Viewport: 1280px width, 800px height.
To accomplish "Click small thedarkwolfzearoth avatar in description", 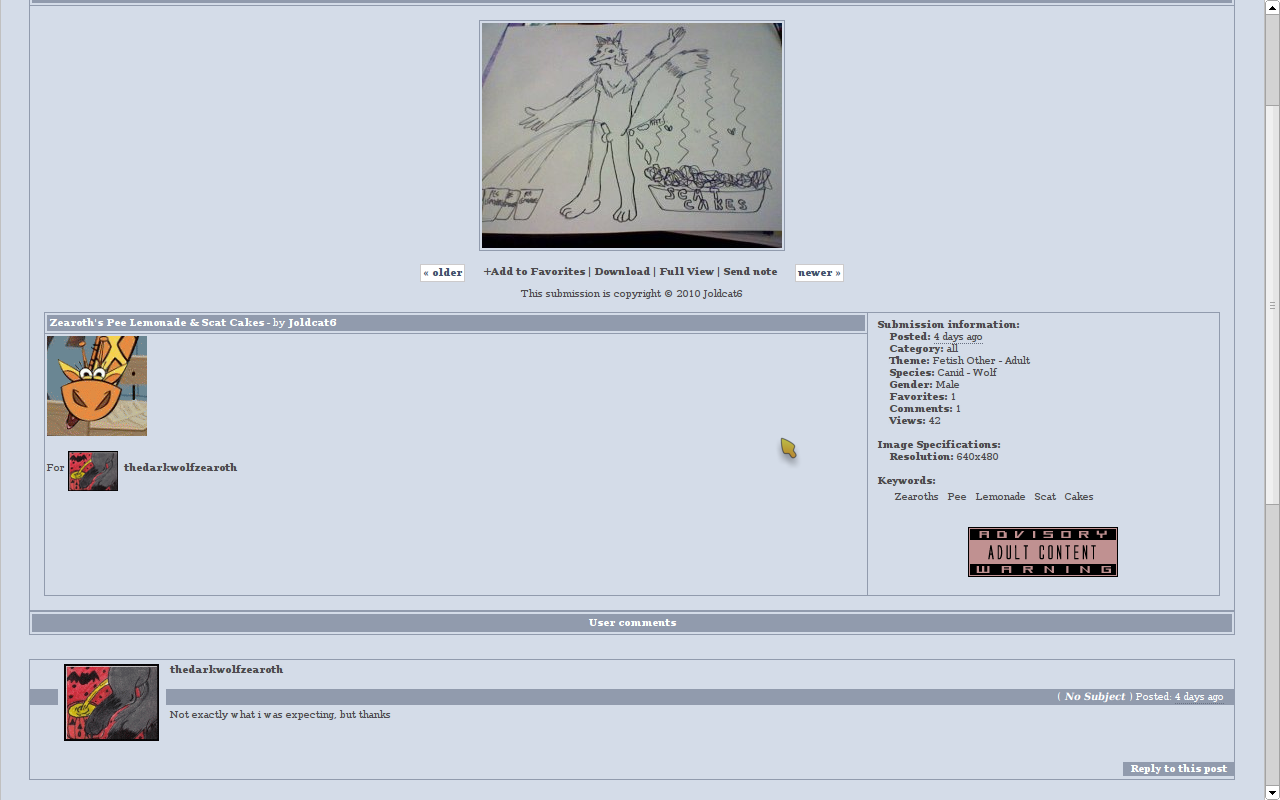I will click(x=93, y=471).
